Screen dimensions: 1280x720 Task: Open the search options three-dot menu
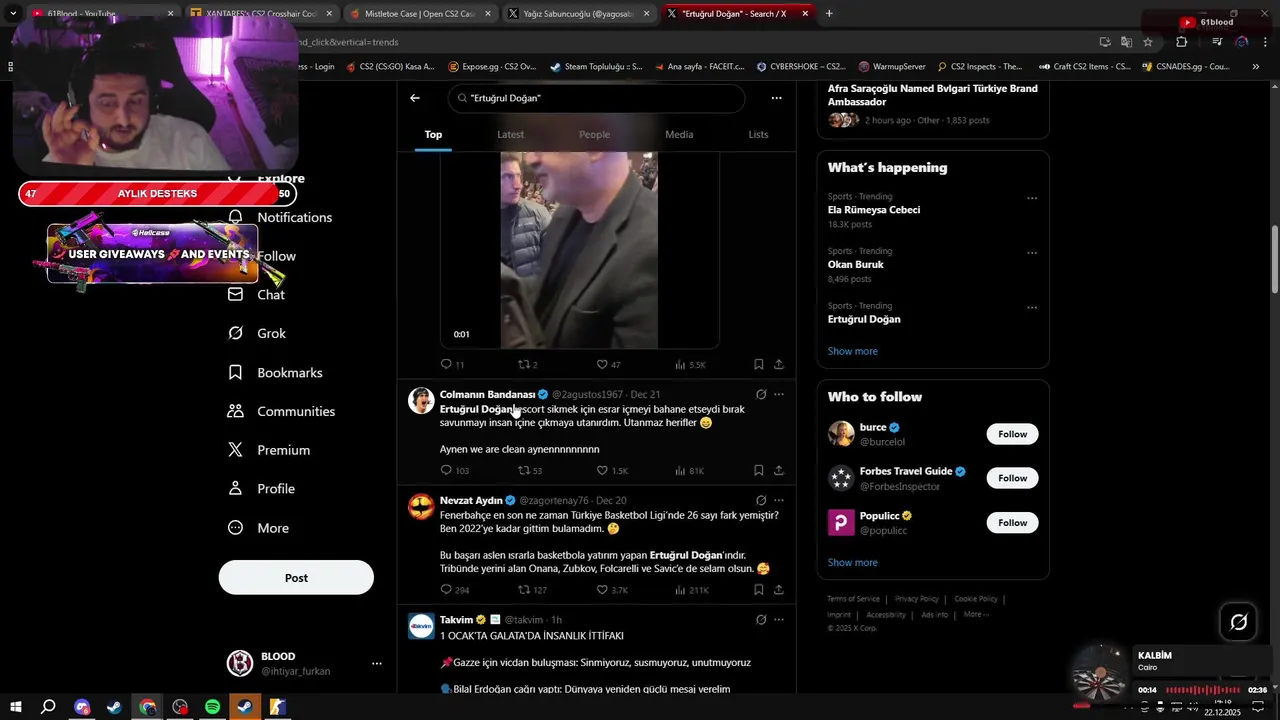click(x=776, y=98)
